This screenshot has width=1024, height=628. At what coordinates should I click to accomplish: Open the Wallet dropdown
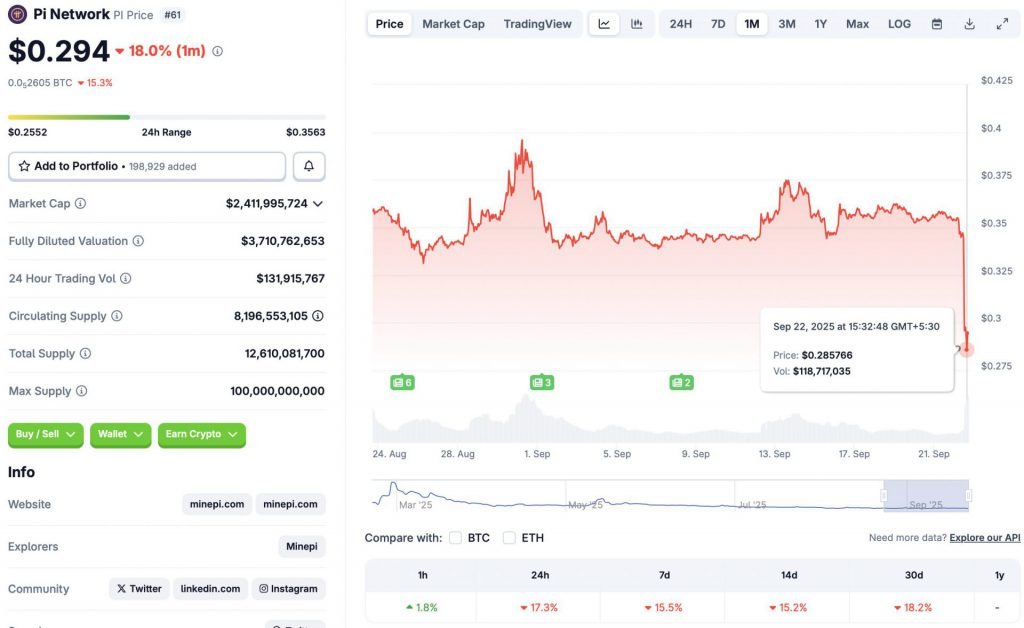[121, 434]
